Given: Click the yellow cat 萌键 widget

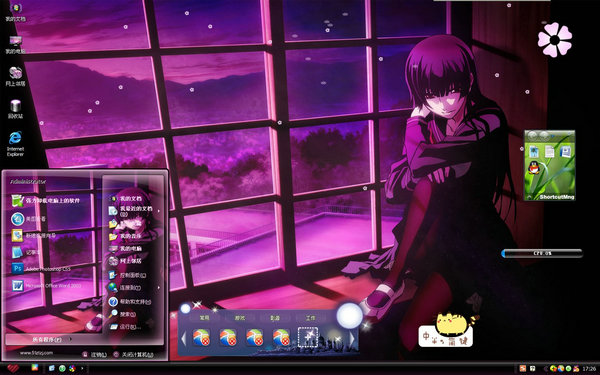Looking at the screenshot, I should (x=448, y=329).
